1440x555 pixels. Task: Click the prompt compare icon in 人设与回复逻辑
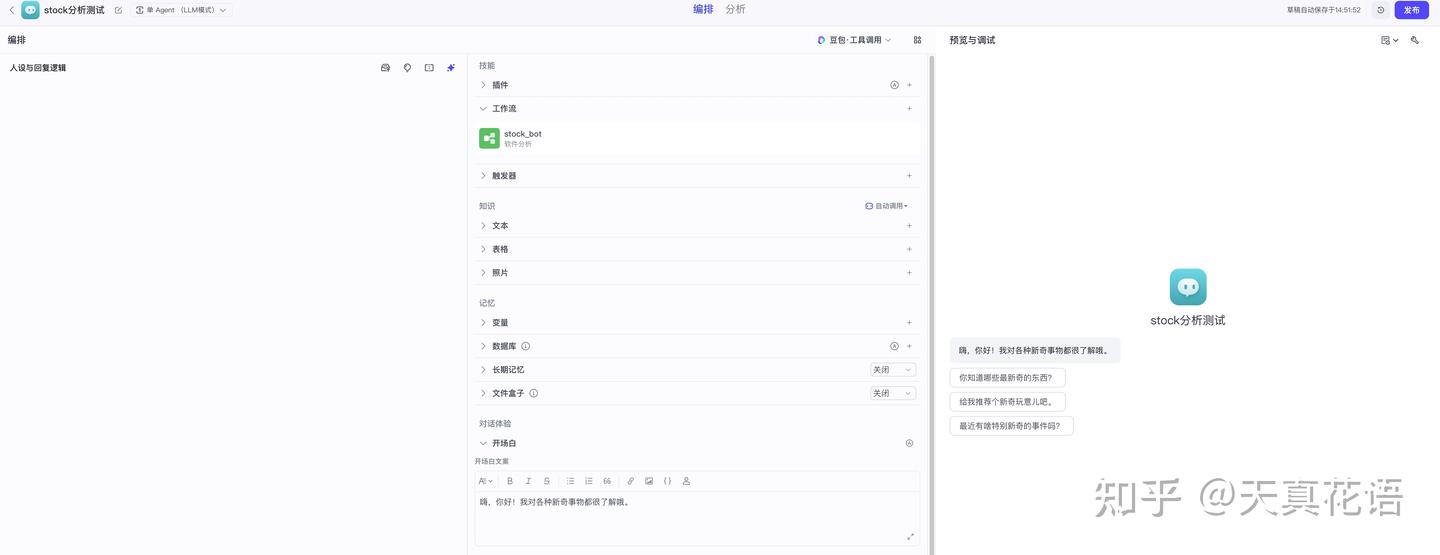point(429,68)
